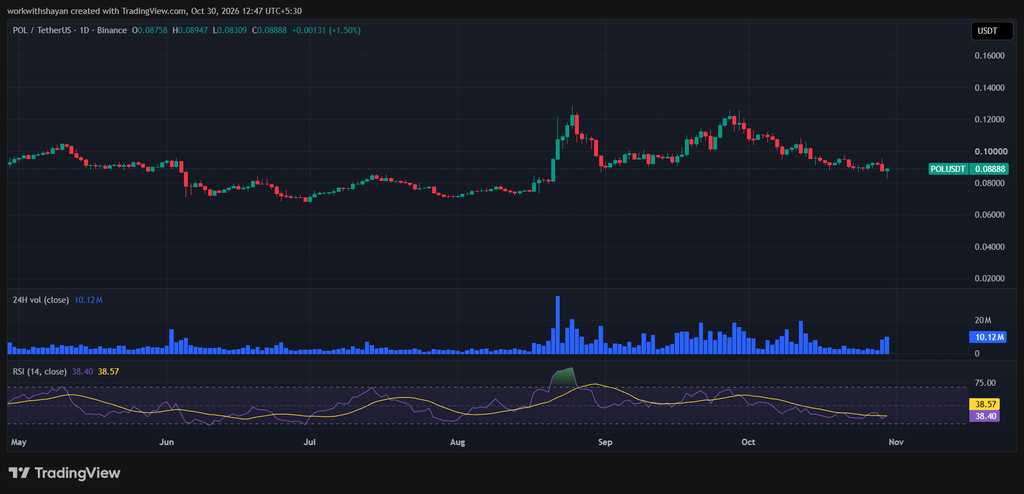The height and width of the screenshot is (494, 1024).
Task: Click the high price value H0.08947
Action: click(x=188, y=30)
